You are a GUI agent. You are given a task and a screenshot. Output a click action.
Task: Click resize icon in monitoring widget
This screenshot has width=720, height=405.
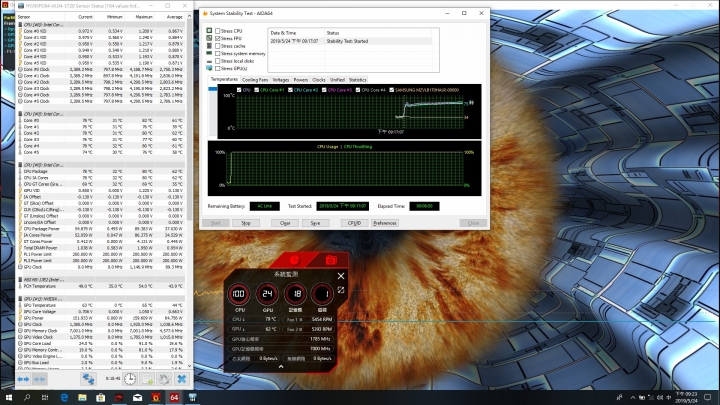[341, 290]
